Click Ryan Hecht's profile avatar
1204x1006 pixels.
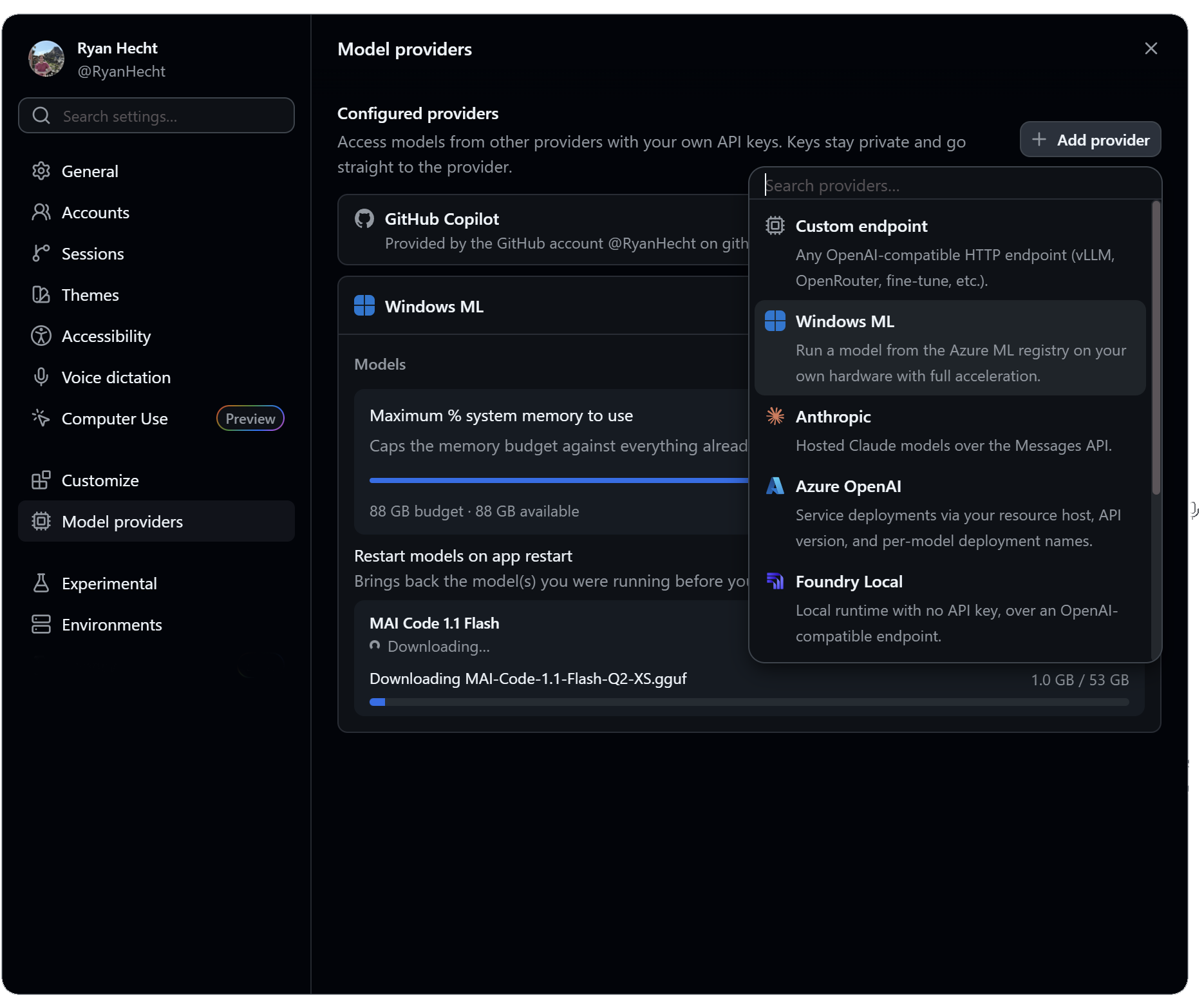pyautogui.click(x=46, y=59)
